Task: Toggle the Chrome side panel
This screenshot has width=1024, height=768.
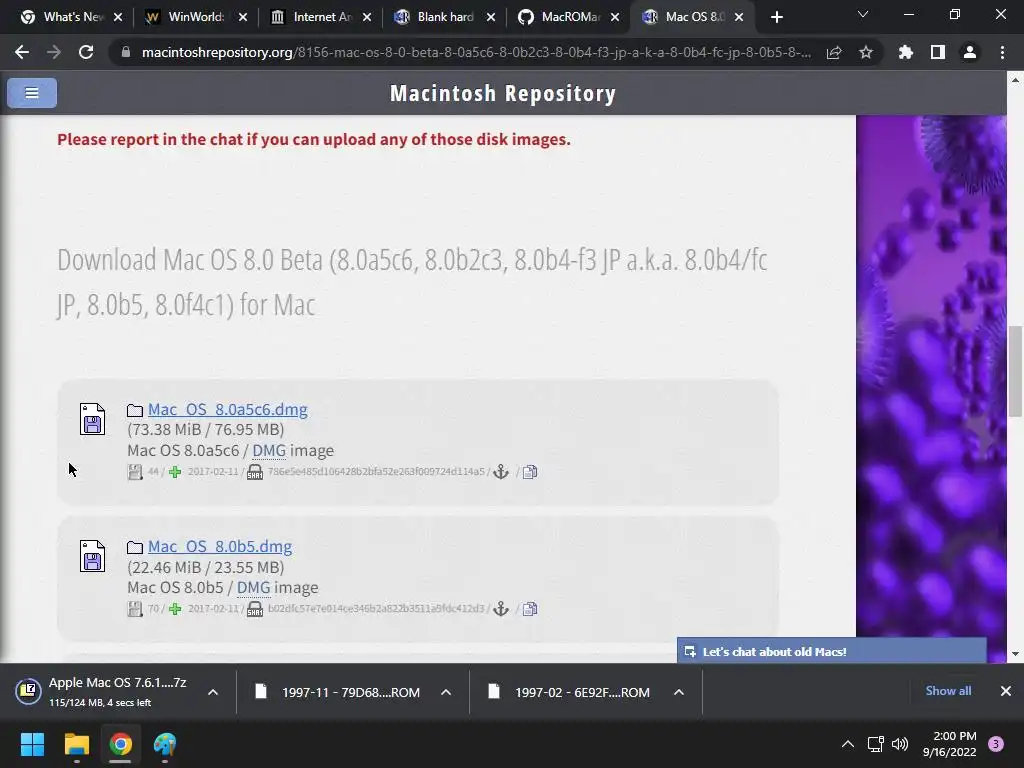Action: 938,52
